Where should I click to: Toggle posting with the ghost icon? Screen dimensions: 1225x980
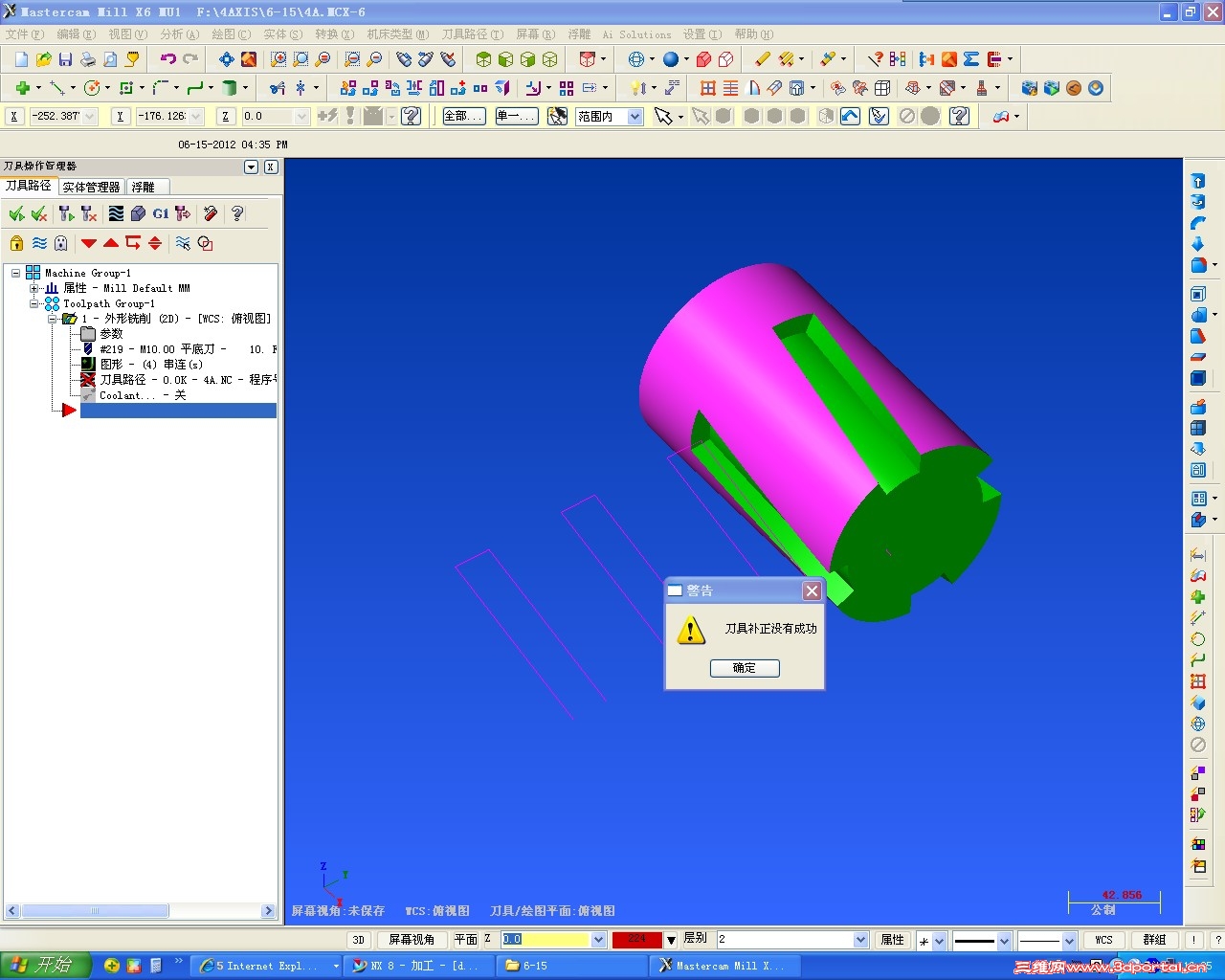point(61,243)
